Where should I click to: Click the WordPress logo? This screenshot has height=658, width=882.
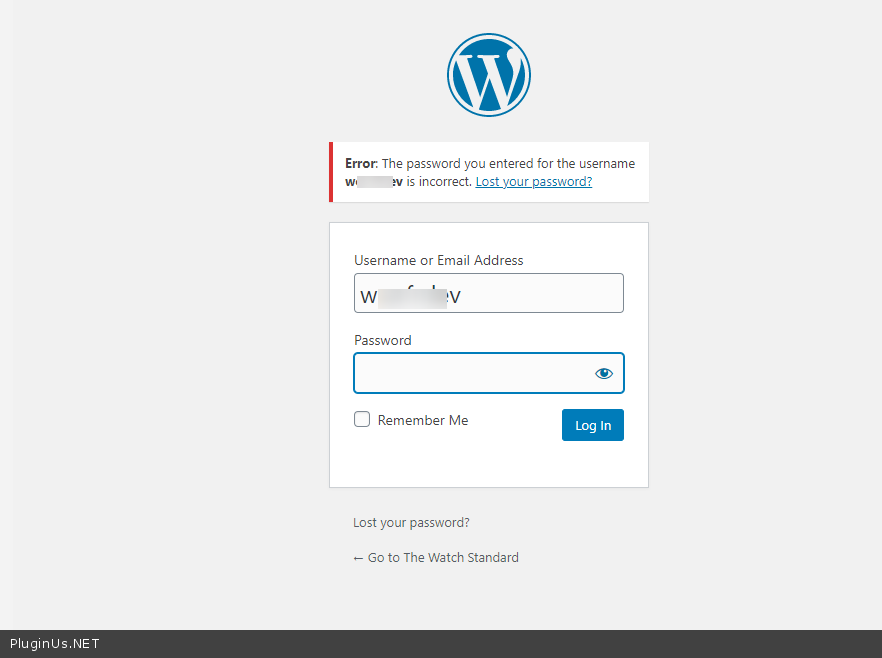point(488,75)
